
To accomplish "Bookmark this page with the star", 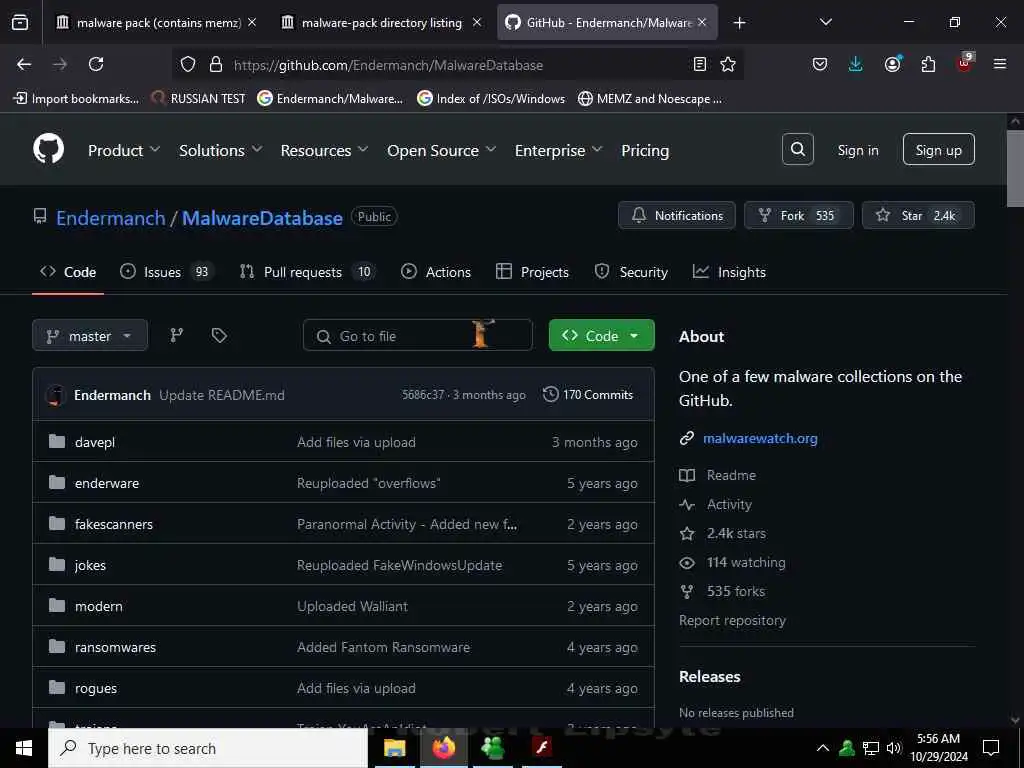I will click(x=728, y=64).
